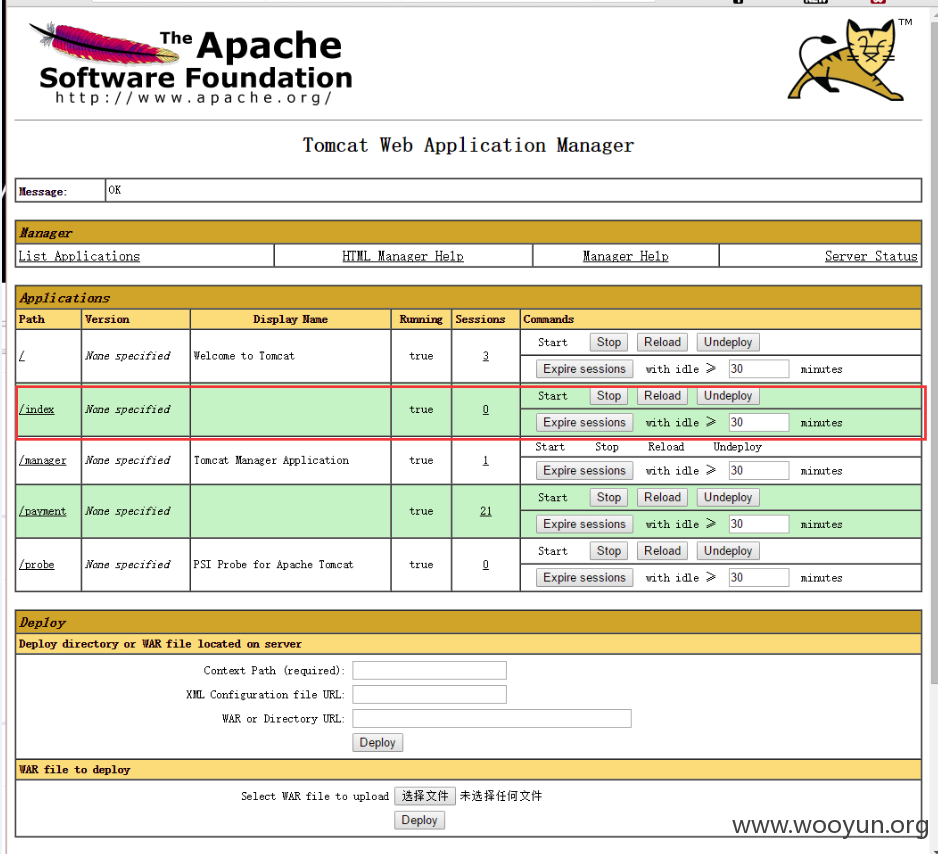Reload the /index application
This screenshot has width=938, height=854.
tap(662, 396)
